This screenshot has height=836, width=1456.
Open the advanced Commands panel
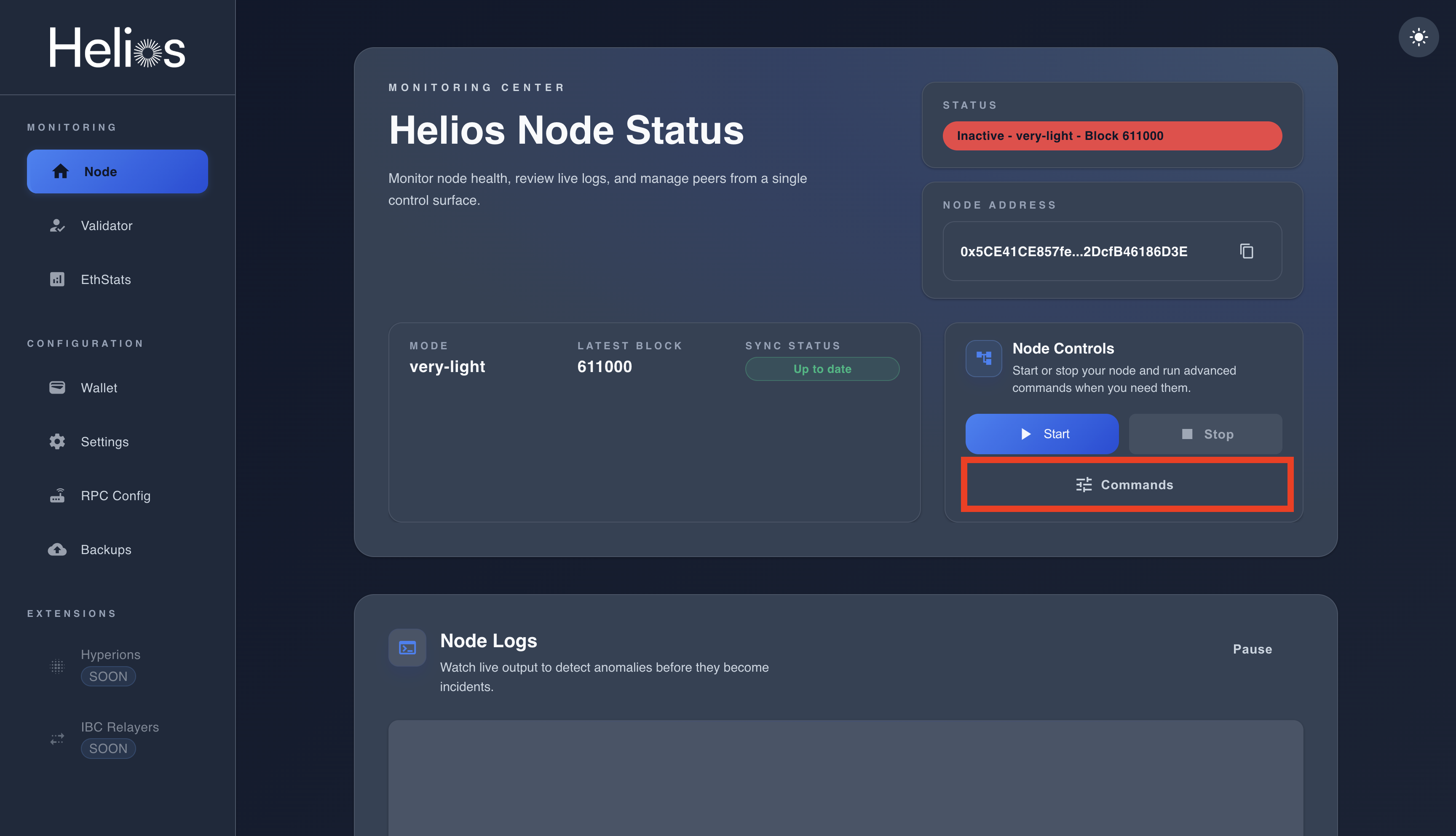pyautogui.click(x=1126, y=485)
